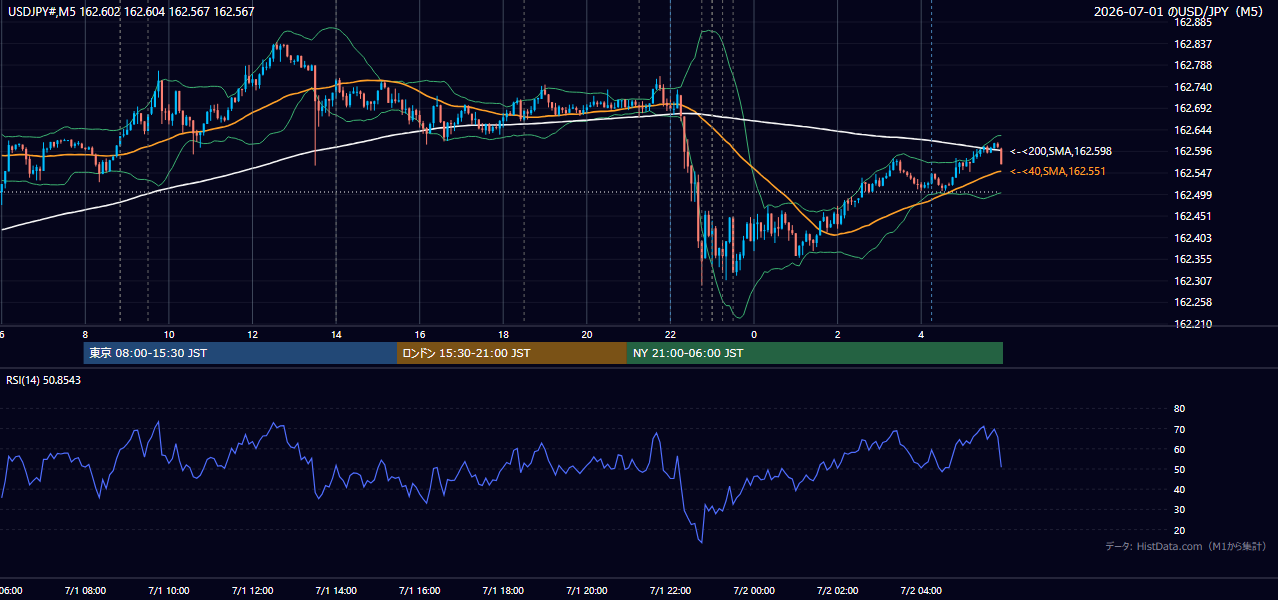1278x600 pixels.
Task: Click hour label 22 on price chart axis
Action: point(670,334)
